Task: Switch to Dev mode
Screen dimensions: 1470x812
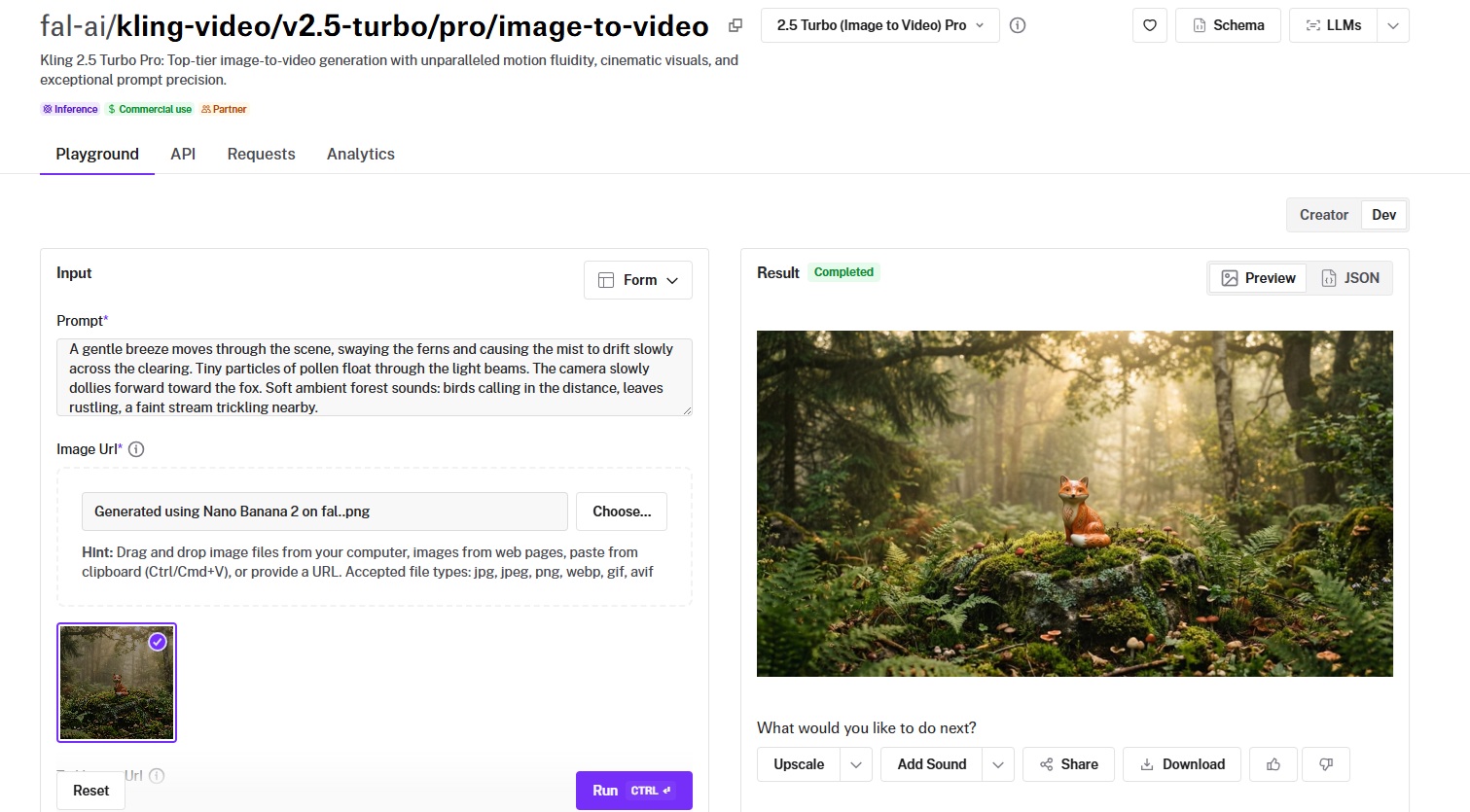Action: click(x=1383, y=215)
